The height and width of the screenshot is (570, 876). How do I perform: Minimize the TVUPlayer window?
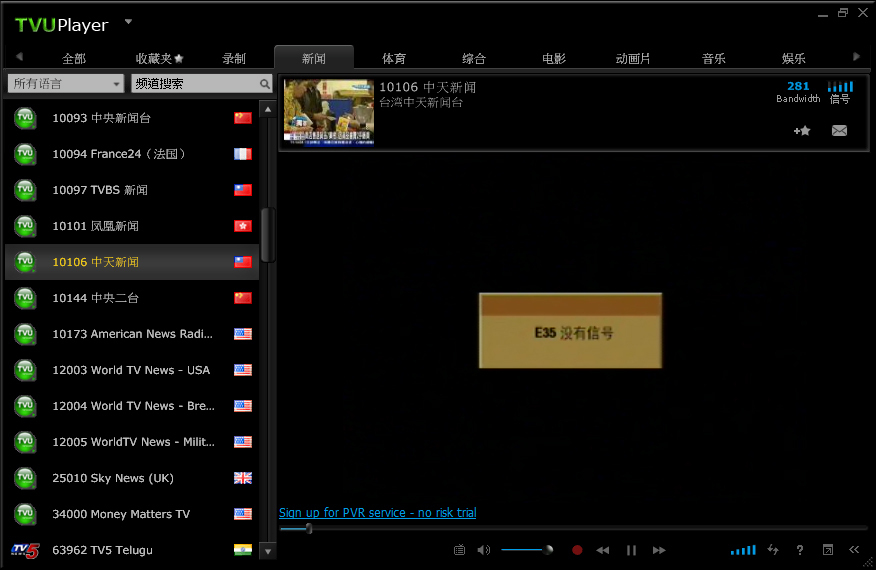point(823,15)
